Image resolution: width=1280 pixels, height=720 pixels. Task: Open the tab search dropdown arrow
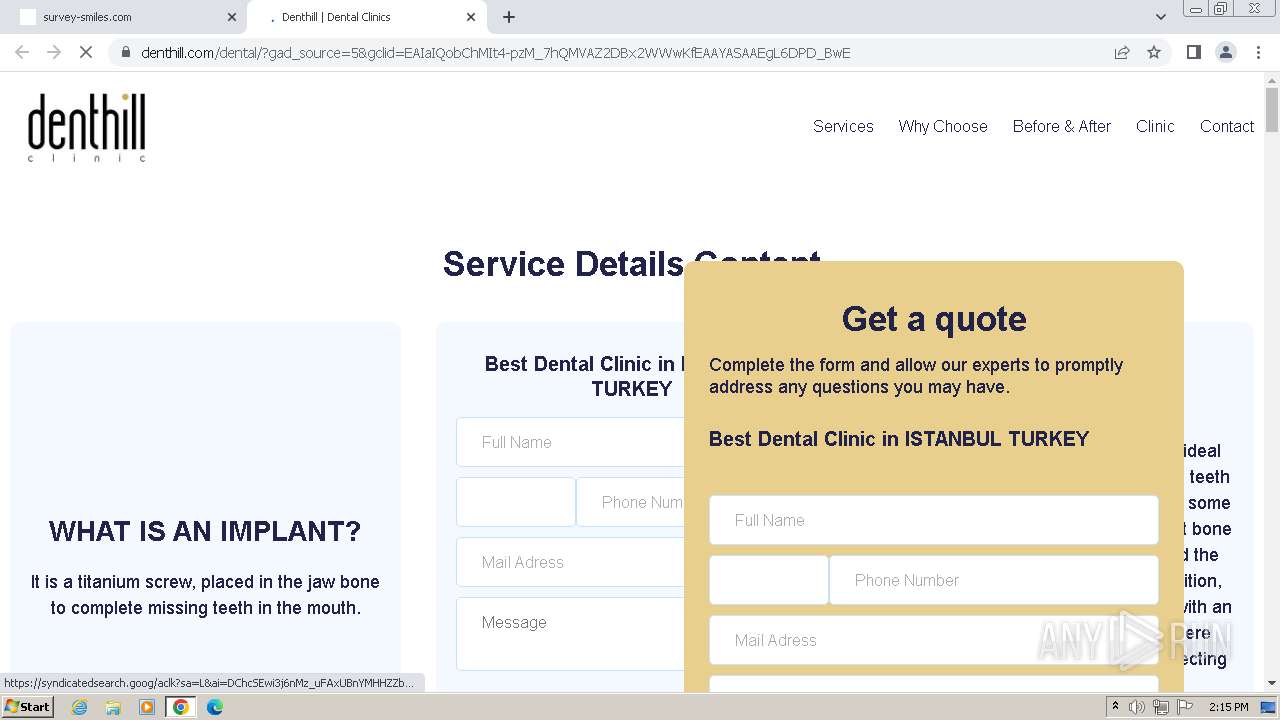(x=1160, y=17)
